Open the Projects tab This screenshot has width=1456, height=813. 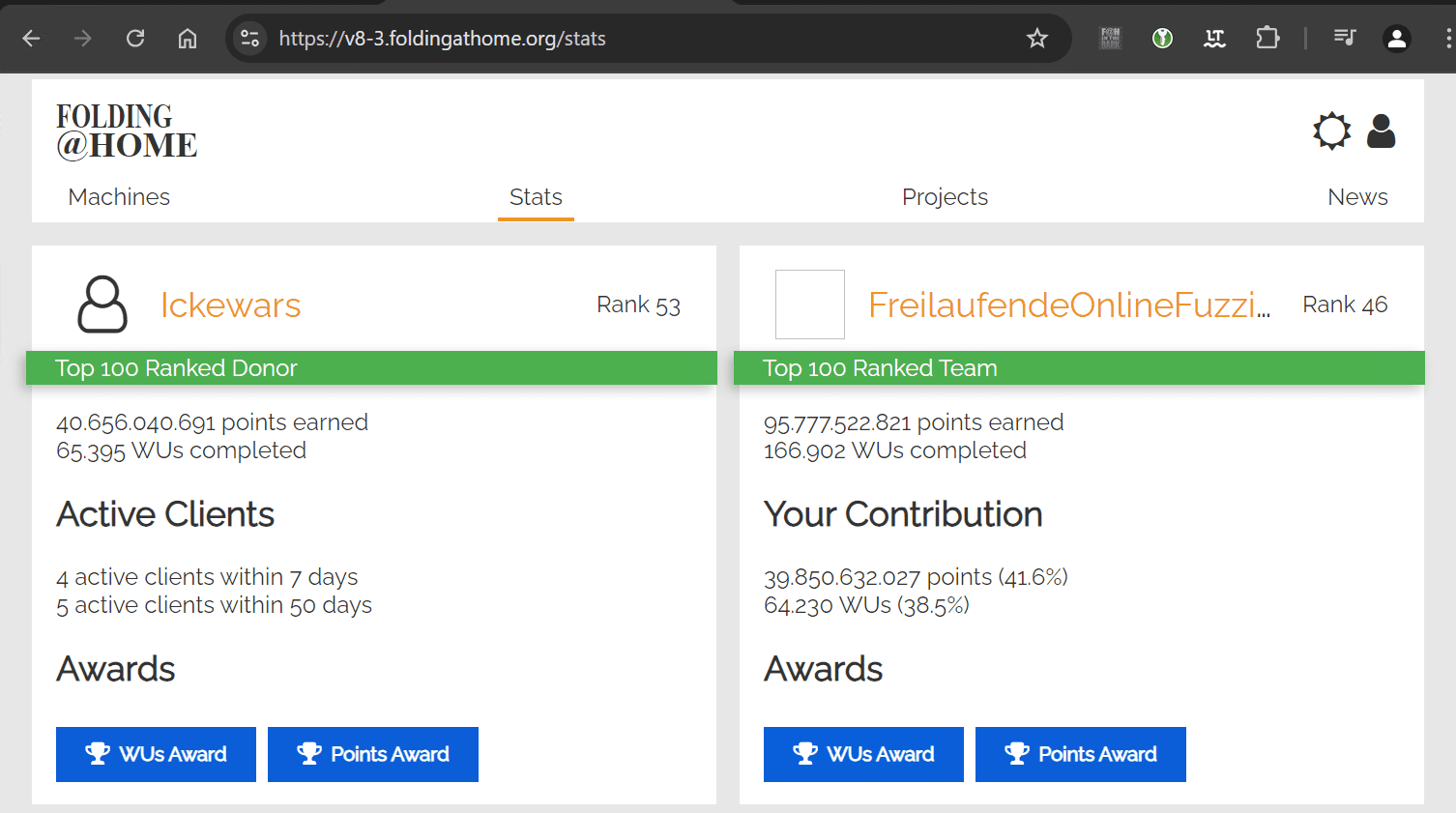[945, 197]
